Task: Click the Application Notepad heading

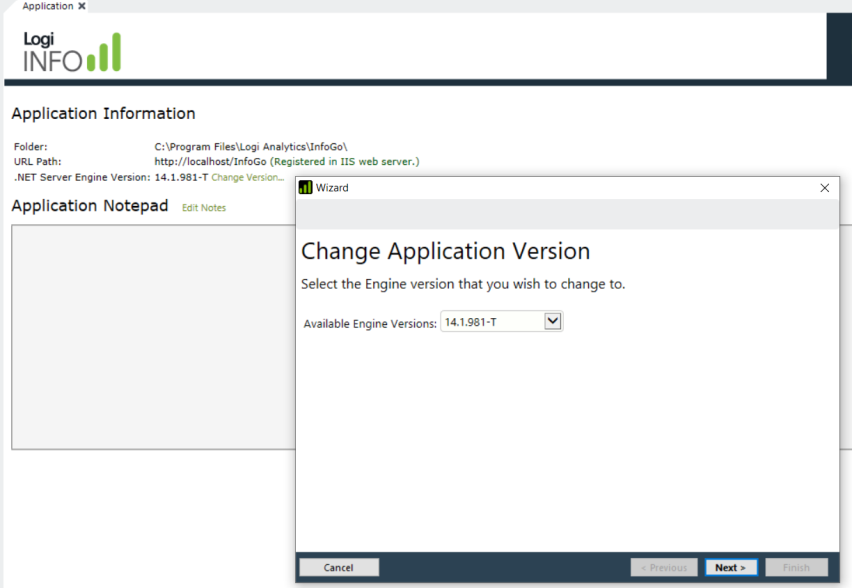Action: click(90, 206)
